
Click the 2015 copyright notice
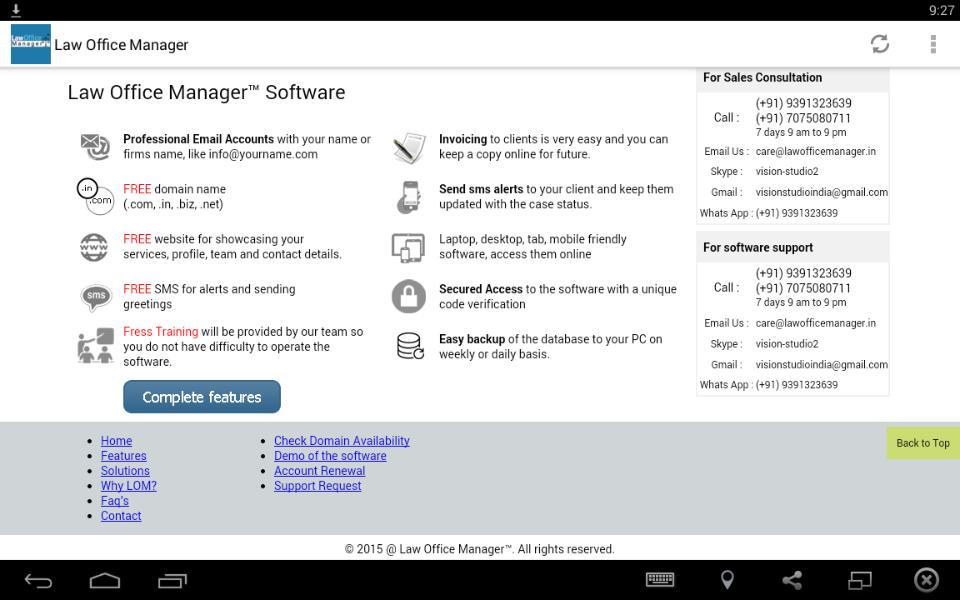479,549
